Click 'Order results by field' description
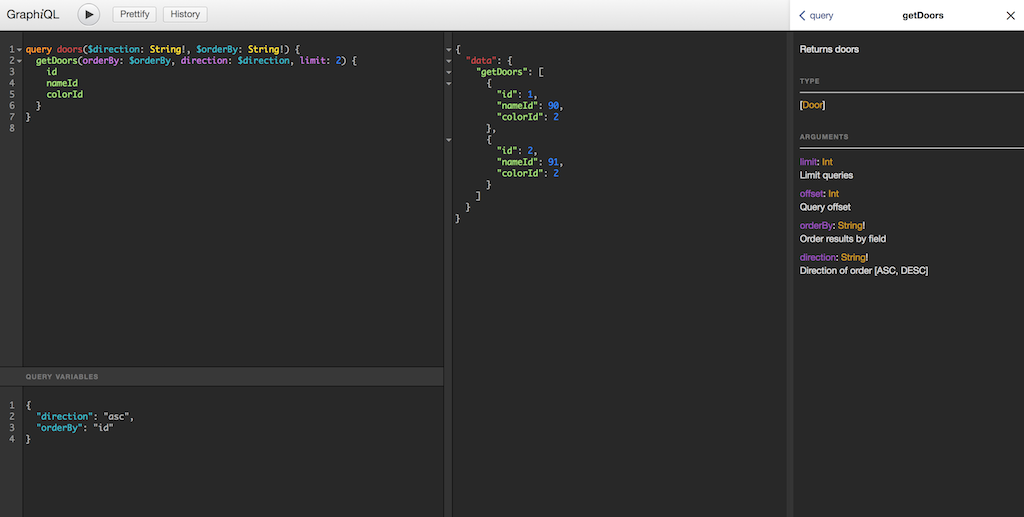Image resolution: width=1024 pixels, height=517 pixels. tap(843, 239)
